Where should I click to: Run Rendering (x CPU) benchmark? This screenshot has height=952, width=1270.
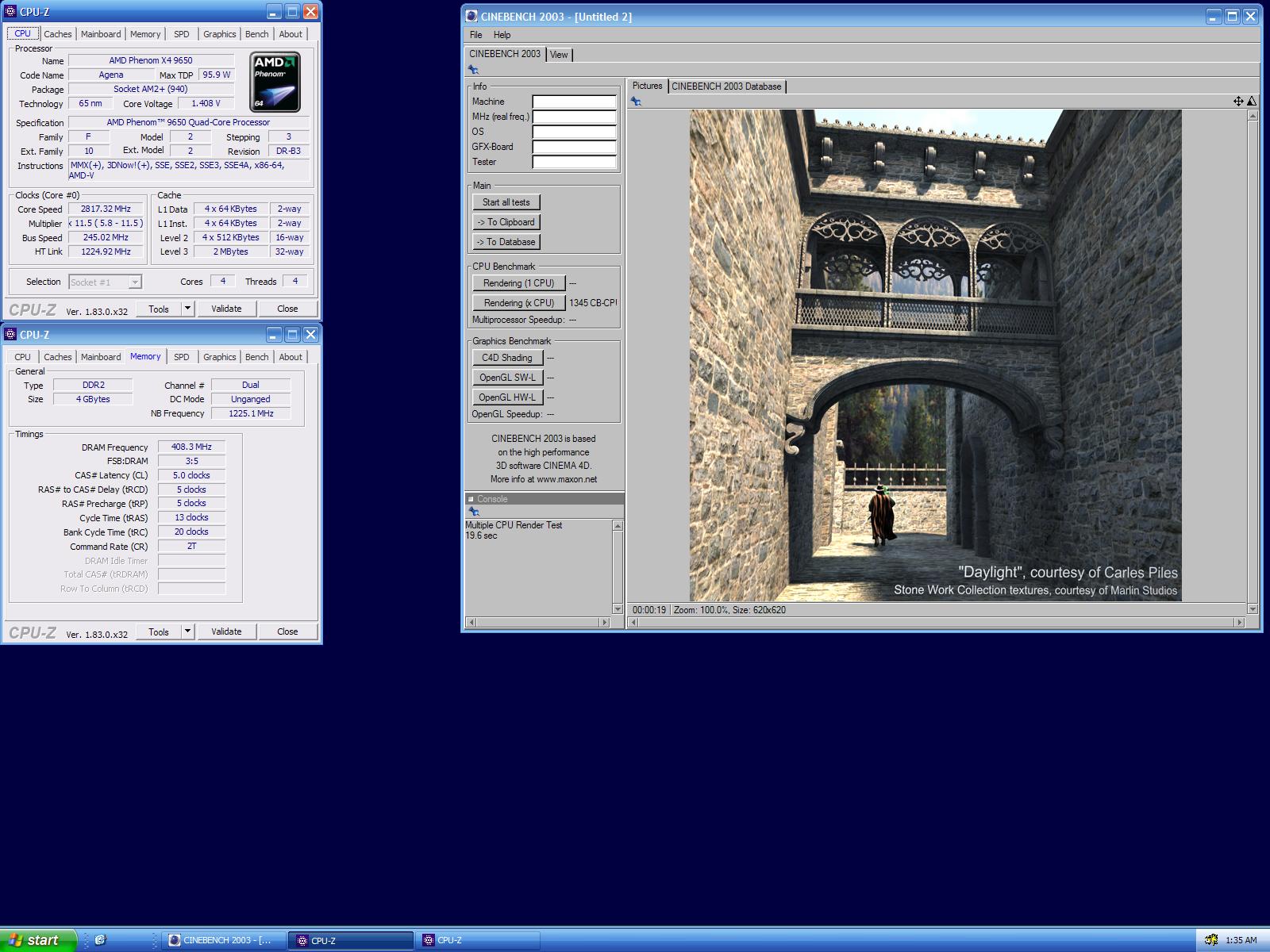click(518, 303)
